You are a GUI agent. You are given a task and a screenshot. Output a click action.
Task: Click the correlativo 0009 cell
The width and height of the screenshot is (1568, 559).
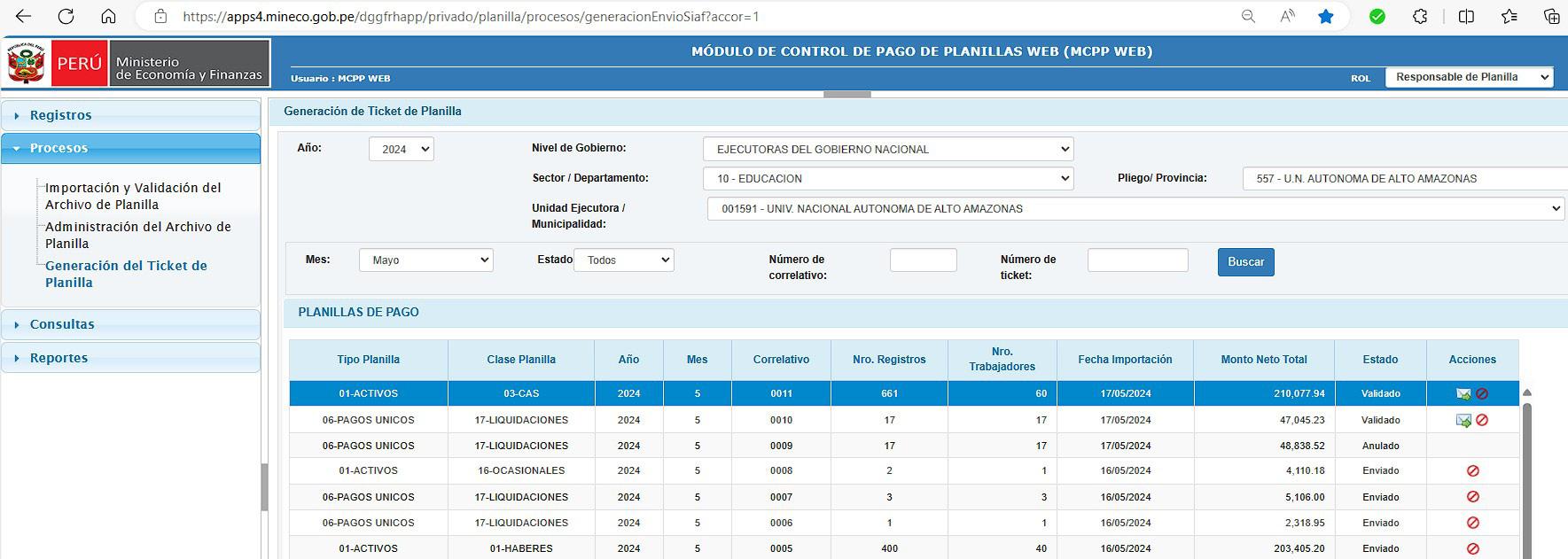pos(781,446)
